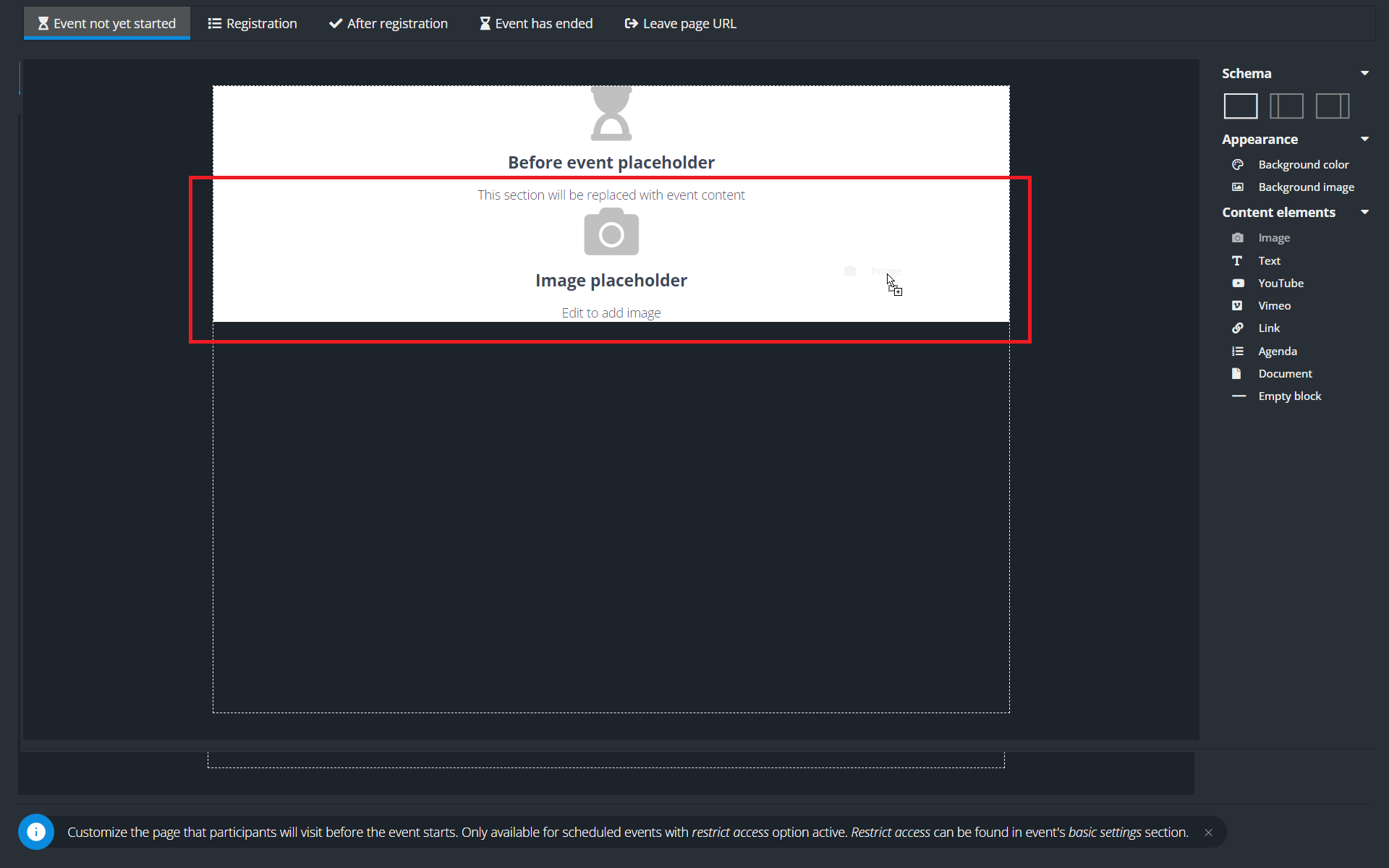The height and width of the screenshot is (868, 1389).
Task: Select the YouTube content element icon
Action: click(x=1238, y=283)
